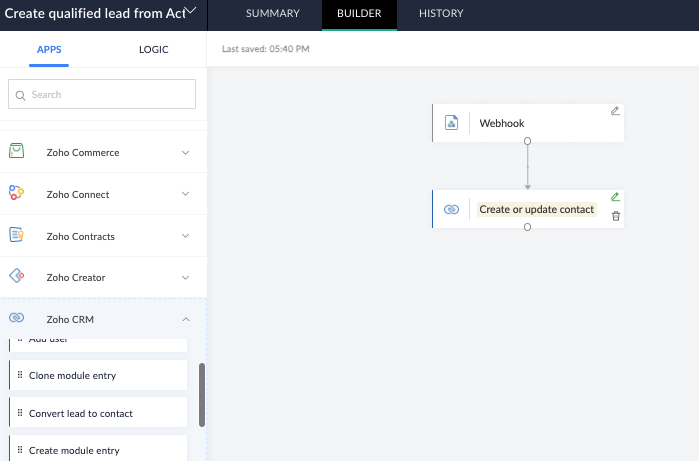This screenshot has width=699, height=461.
Task: Open the flow title dropdown chevron
Action: [191, 10]
